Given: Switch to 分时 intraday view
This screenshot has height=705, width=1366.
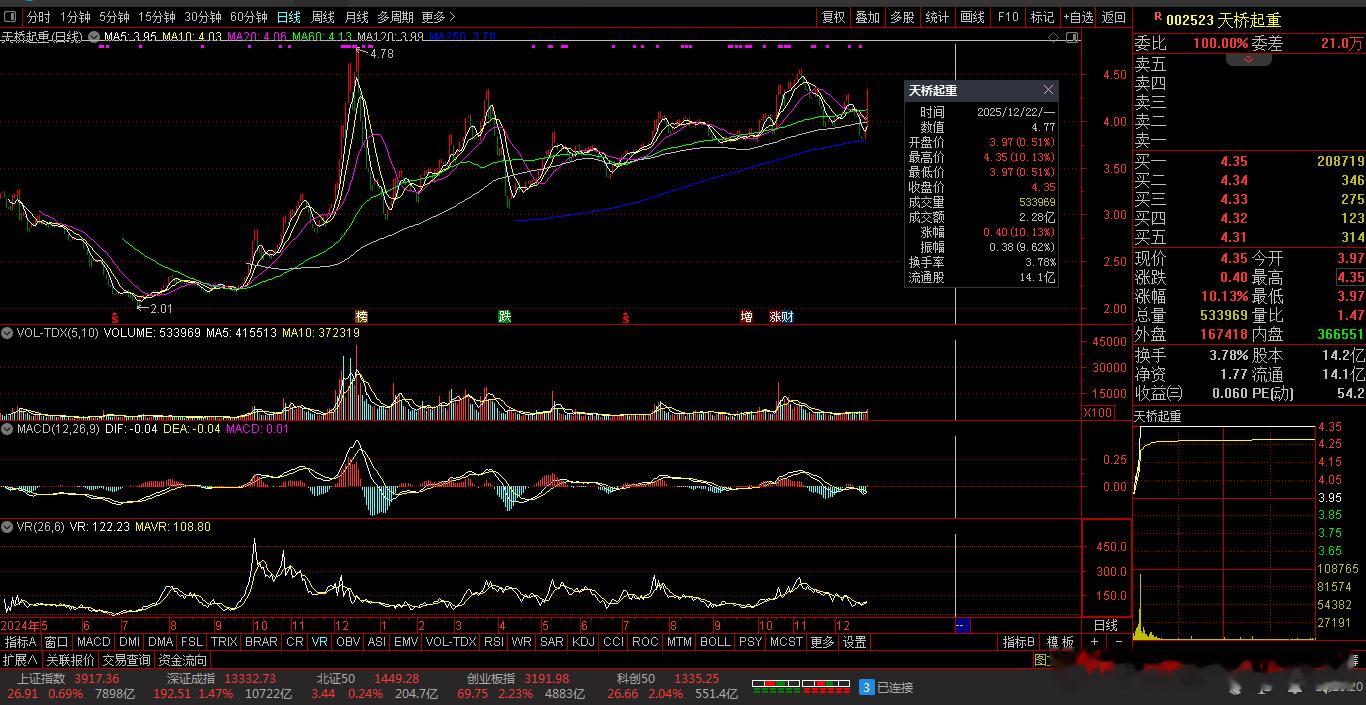Looking at the screenshot, I should tap(38, 17).
